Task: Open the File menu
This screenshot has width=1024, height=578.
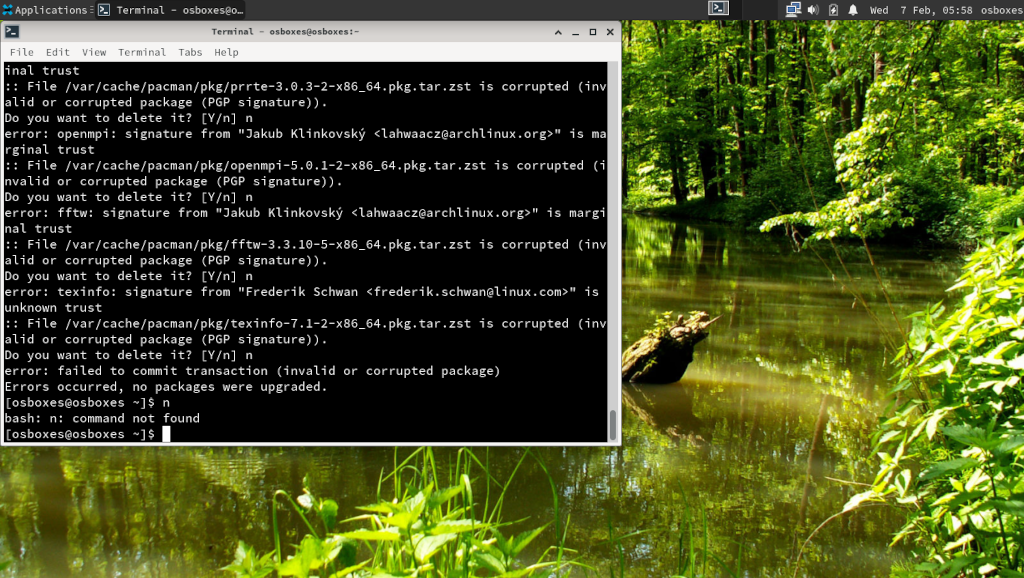Action: [x=21, y=52]
